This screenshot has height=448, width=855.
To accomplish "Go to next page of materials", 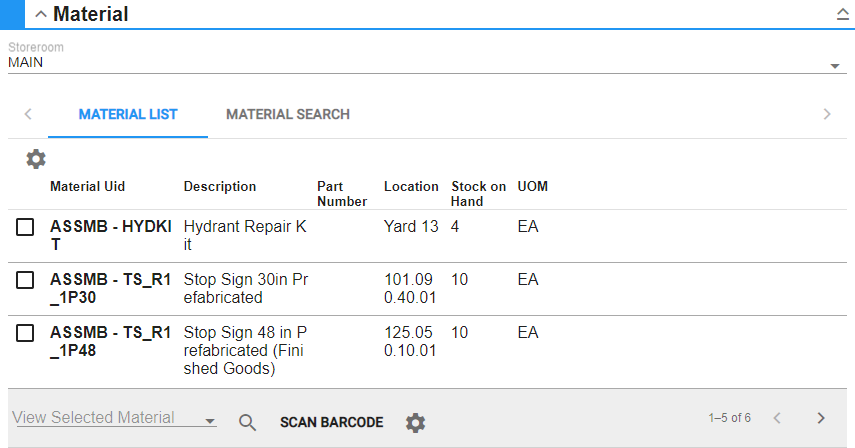I will pyautogui.click(x=821, y=418).
